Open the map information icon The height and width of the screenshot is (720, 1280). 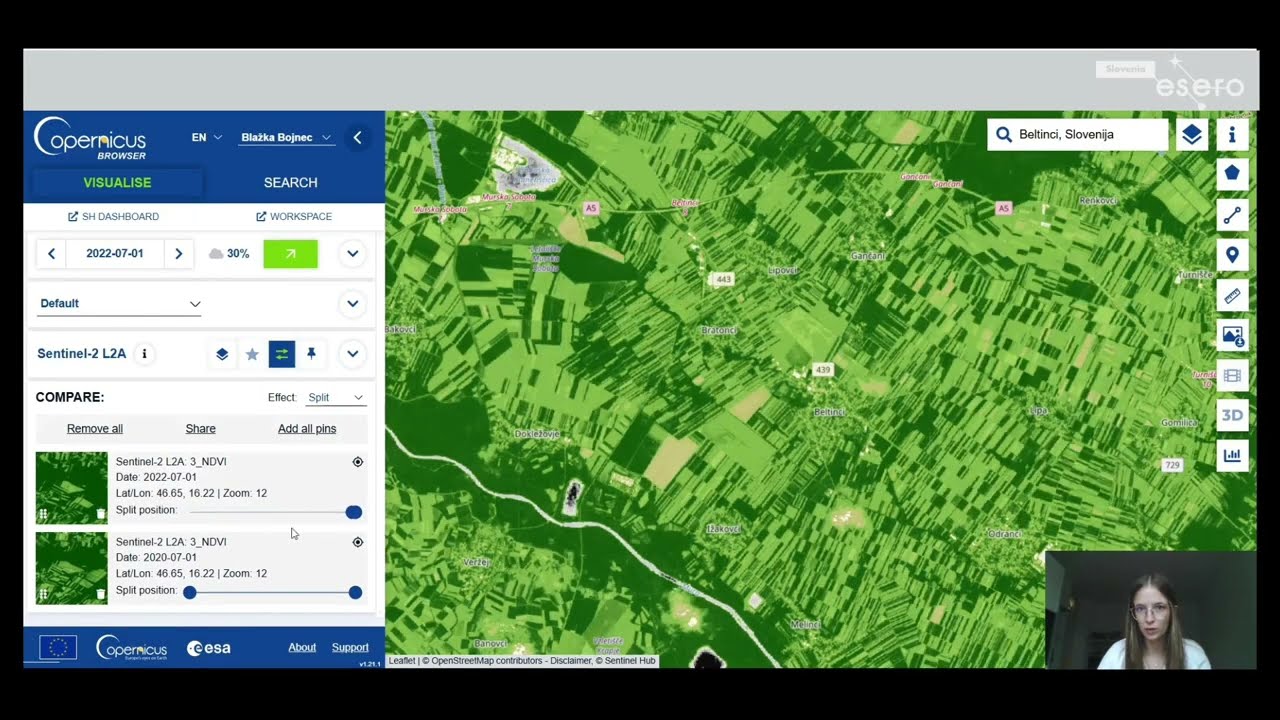pyautogui.click(x=1232, y=134)
